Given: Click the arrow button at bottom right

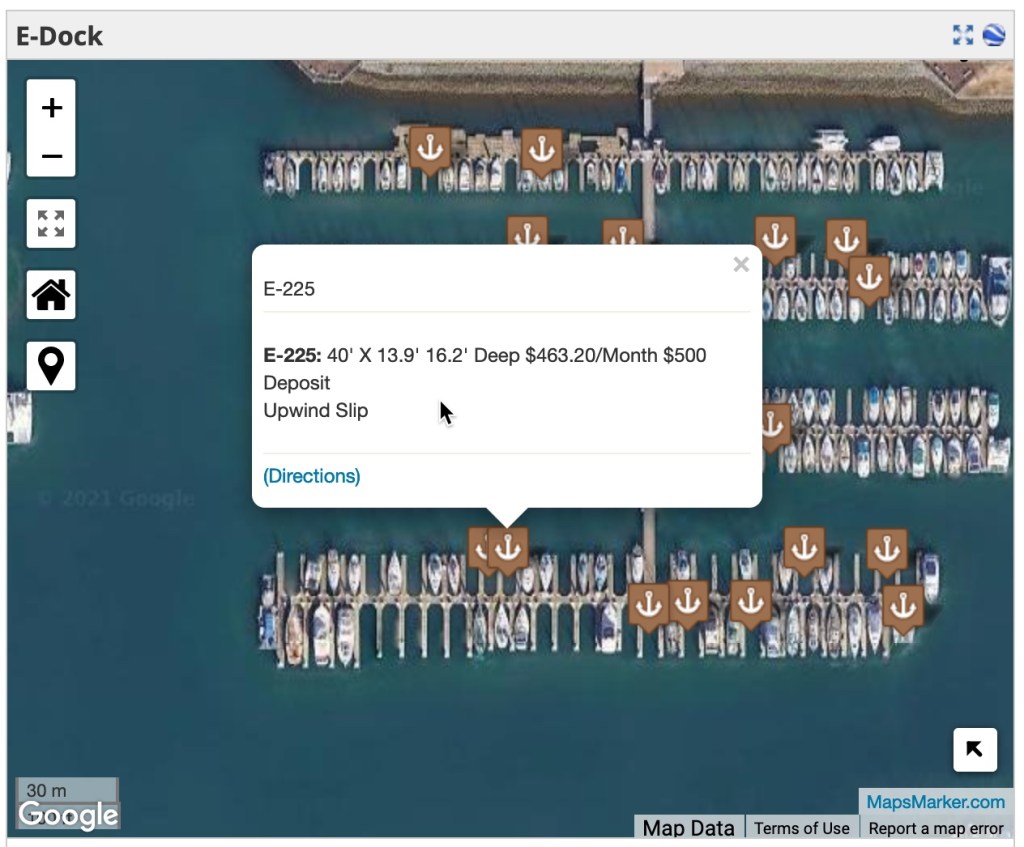Looking at the screenshot, I should pos(975,750).
